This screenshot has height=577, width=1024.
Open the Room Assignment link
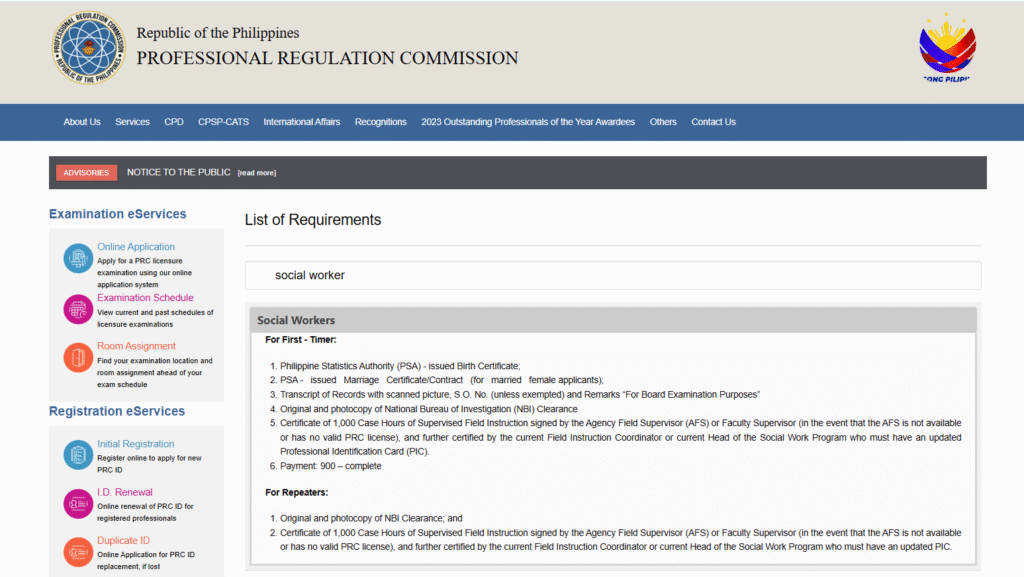[136, 346]
